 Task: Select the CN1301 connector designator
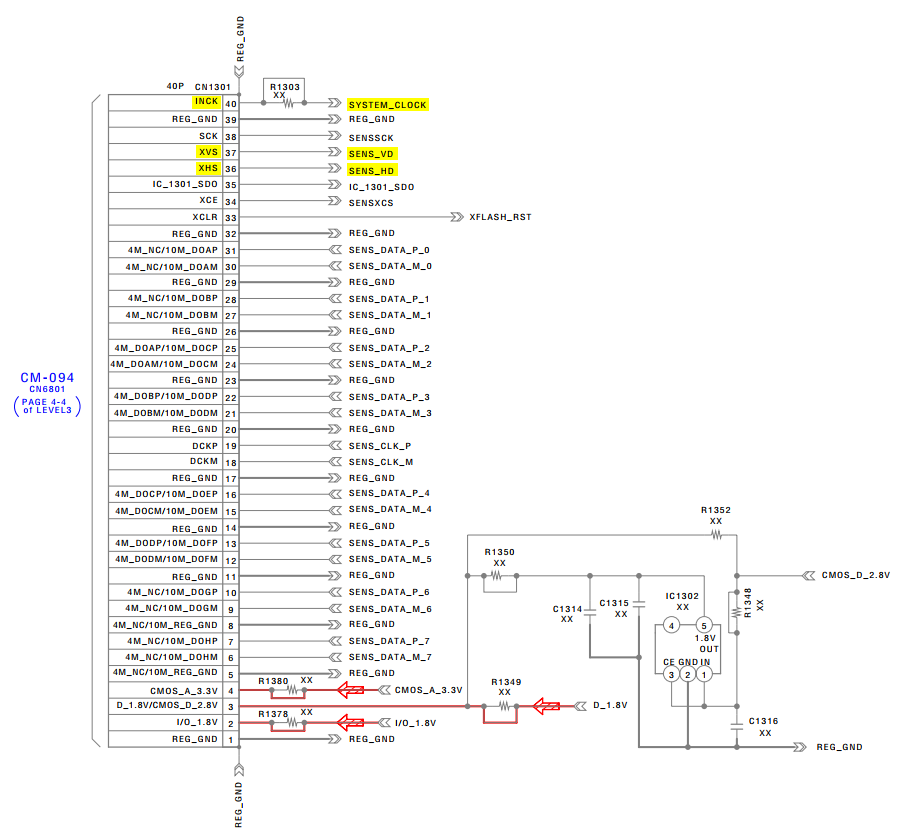point(213,87)
